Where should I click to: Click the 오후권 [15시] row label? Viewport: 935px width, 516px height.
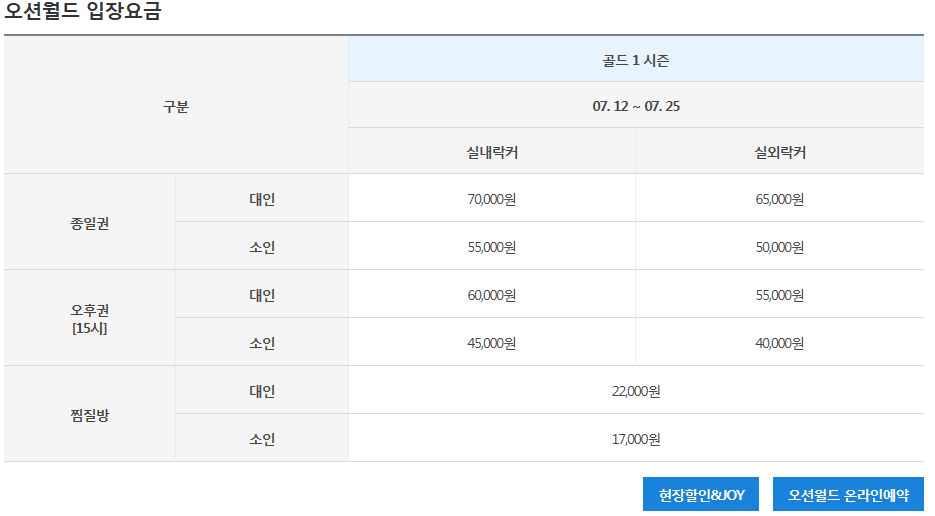pyautogui.click(x=90, y=319)
